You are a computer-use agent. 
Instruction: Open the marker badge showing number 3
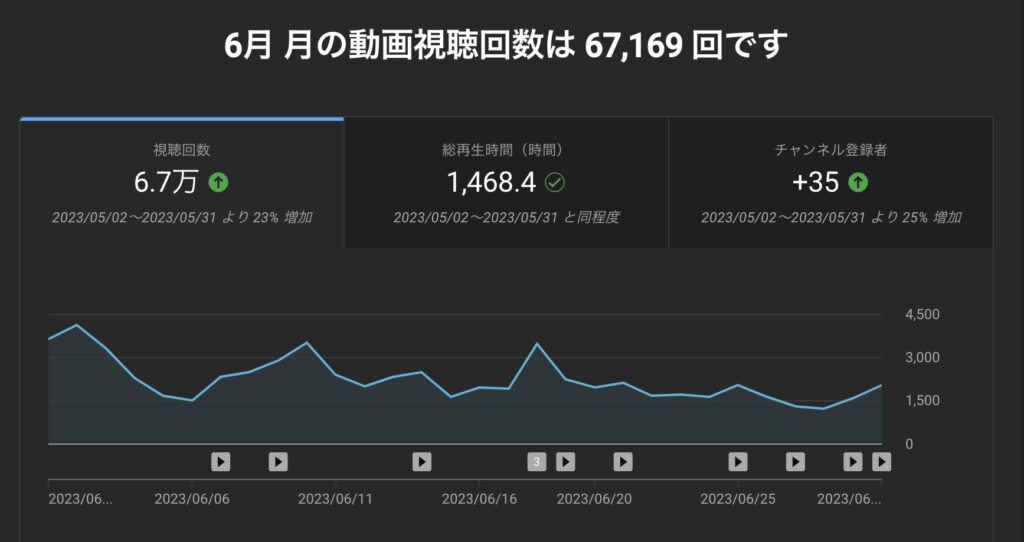[537, 461]
